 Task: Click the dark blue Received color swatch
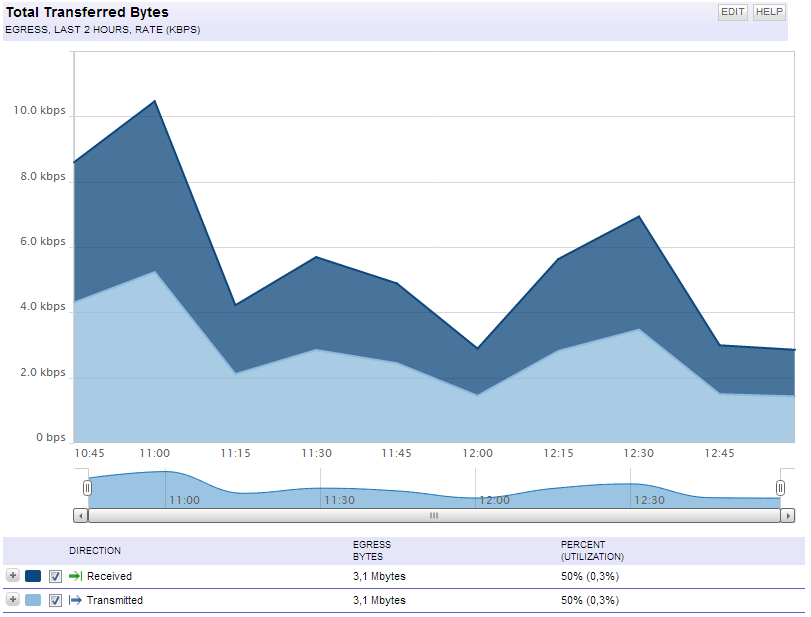(x=33, y=576)
